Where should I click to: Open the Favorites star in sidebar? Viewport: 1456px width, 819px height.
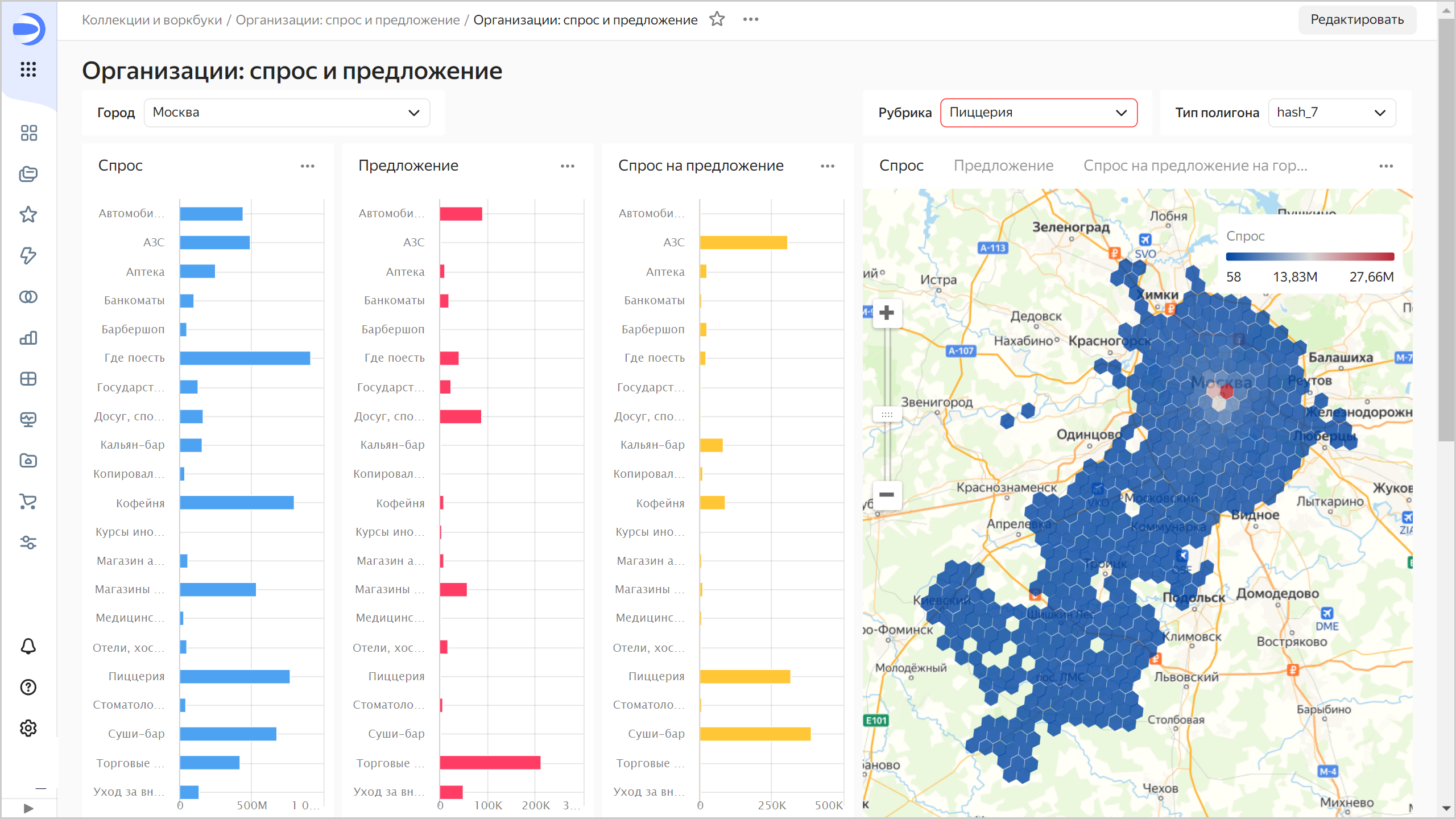point(28,215)
